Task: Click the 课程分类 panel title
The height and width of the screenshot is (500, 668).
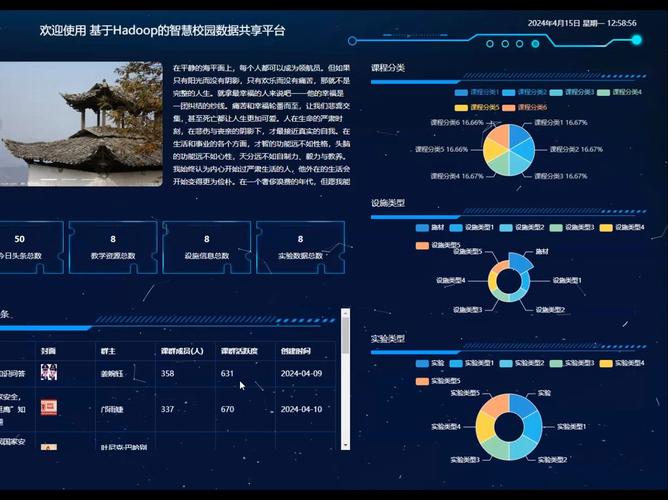Action: click(388, 68)
